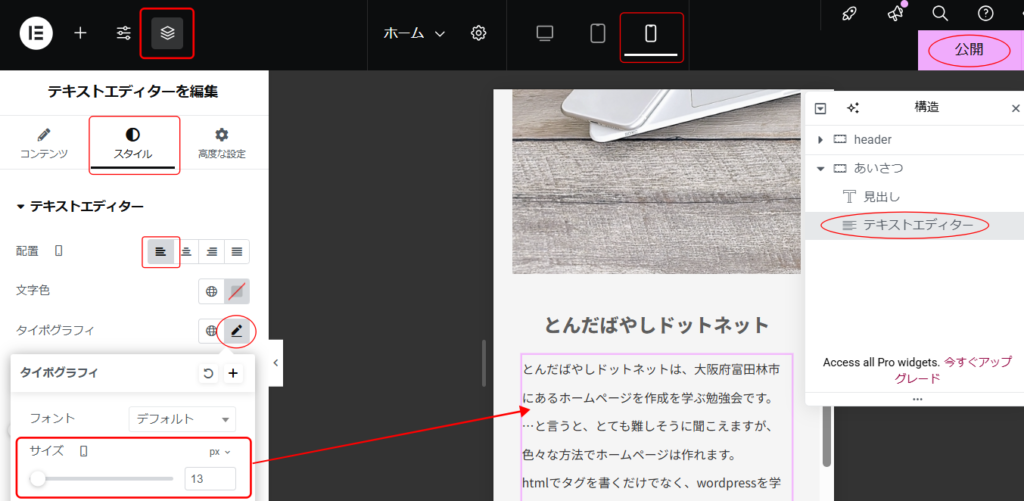Screen dimensions: 1024x501
Task: Open page settings gear icon
Action: (x=478, y=33)
